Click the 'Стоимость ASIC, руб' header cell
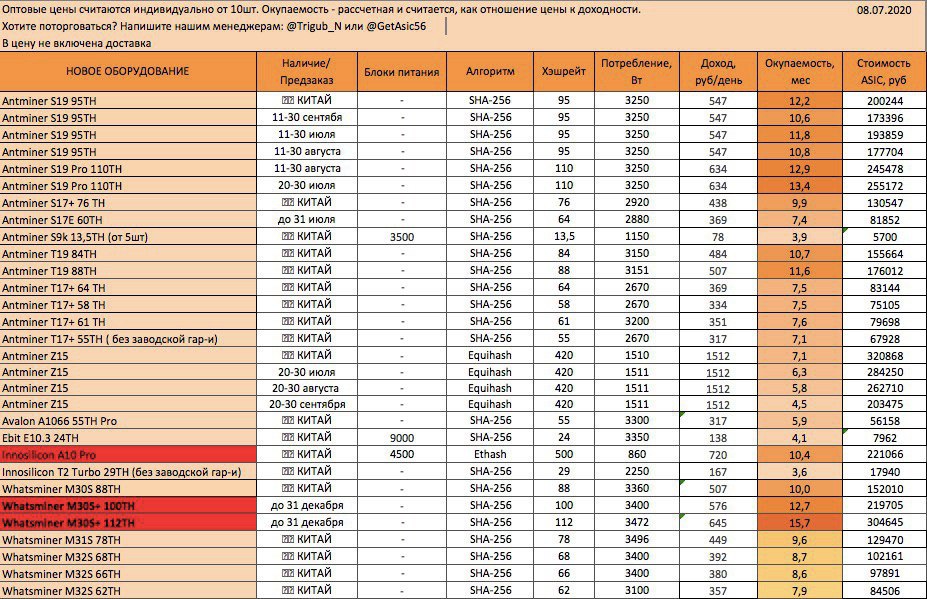Image resolution: width=927 pixels, height=599 pixels. coord(884,72)
